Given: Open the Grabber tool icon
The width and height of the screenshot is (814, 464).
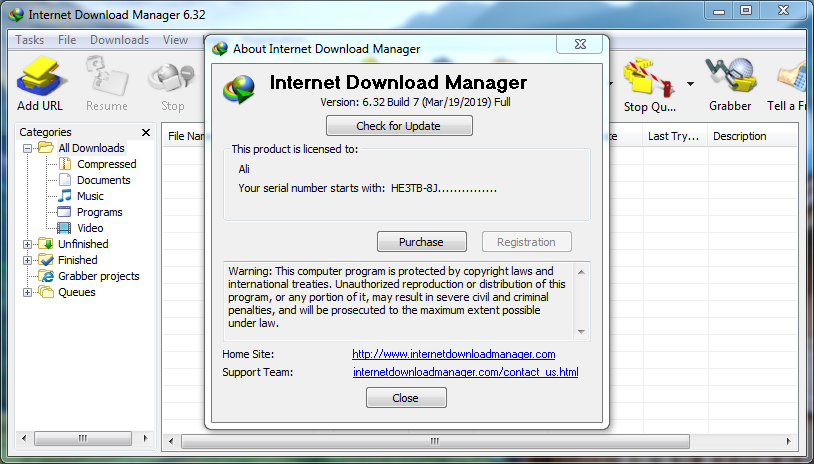Looking at the screenshot, I should (x=731, y=77).
